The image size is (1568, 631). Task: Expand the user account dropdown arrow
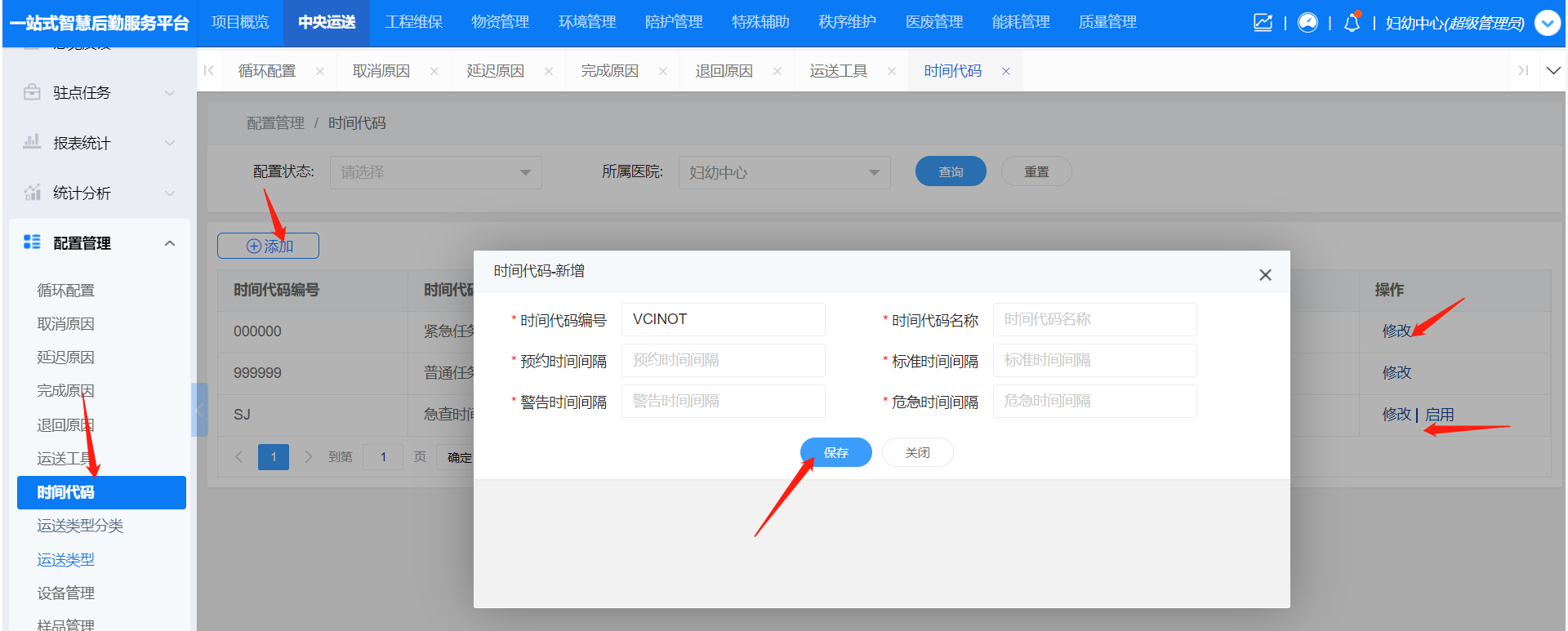[1548, 23]
